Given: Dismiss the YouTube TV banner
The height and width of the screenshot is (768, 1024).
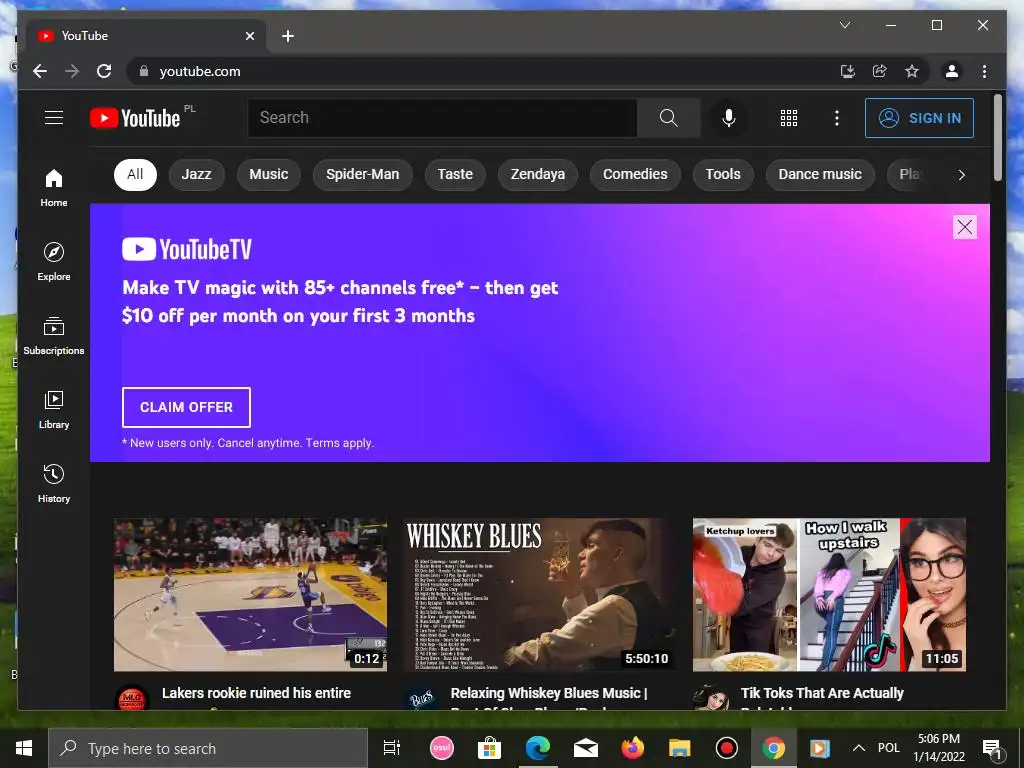Looking at the screenshot, I should 965,227.
